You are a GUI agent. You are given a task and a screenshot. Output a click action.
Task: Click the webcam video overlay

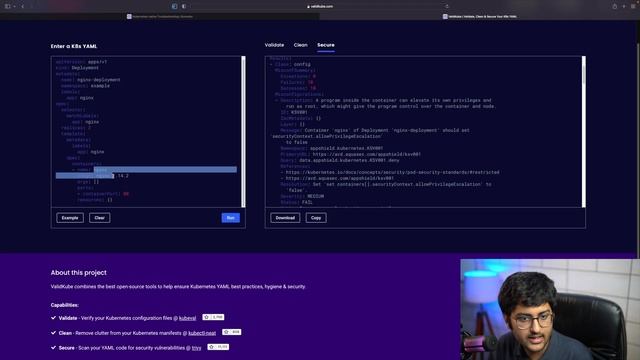[x=550, y=309]
